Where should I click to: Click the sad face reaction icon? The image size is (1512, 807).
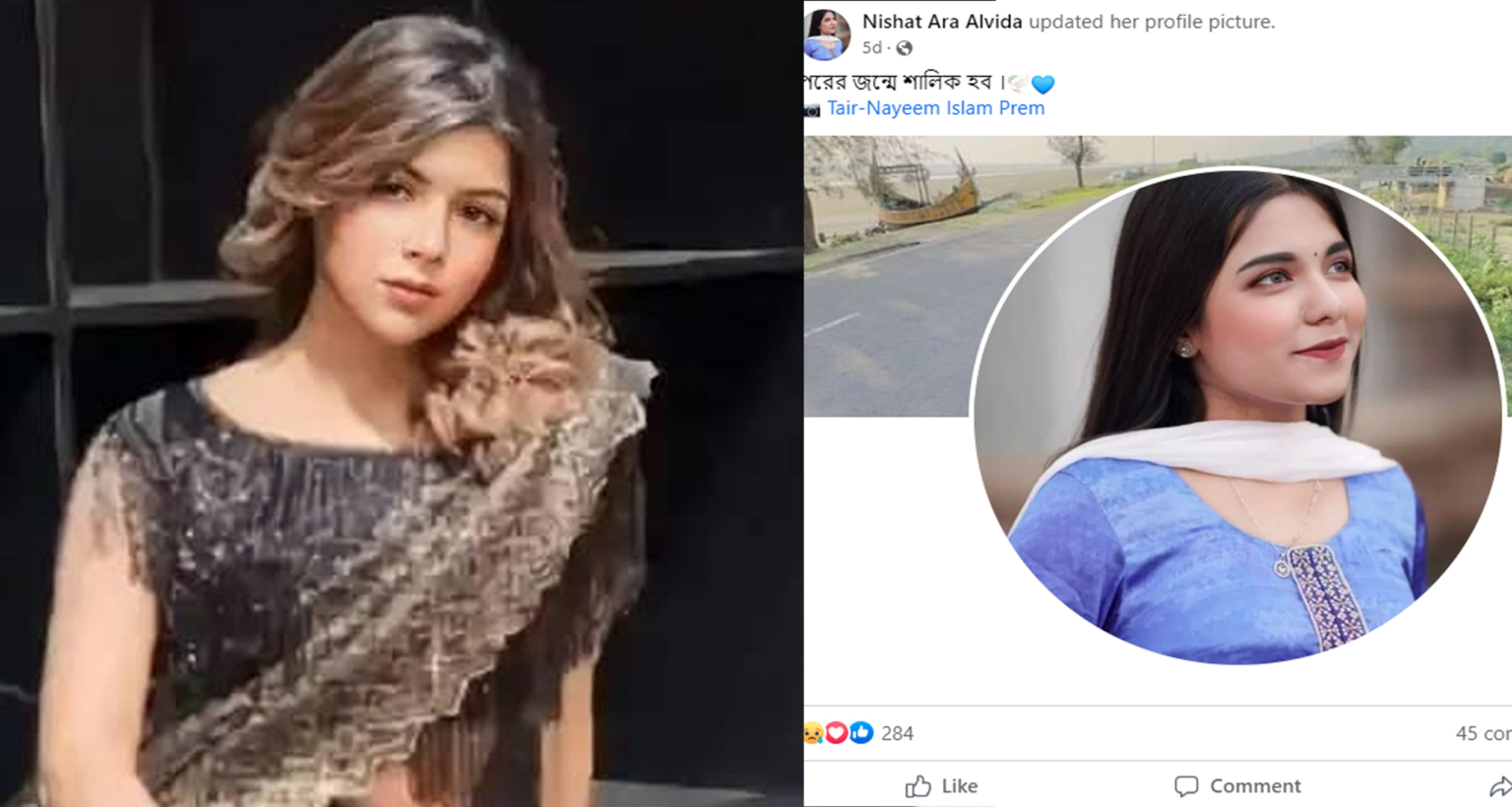(813, 733)
